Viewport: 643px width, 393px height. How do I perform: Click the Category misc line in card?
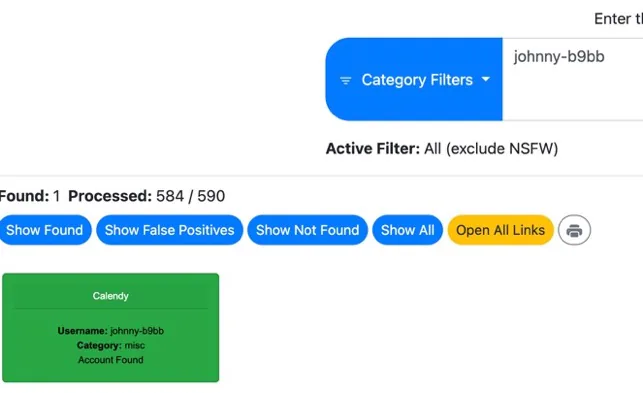click(x=111, y=345)
